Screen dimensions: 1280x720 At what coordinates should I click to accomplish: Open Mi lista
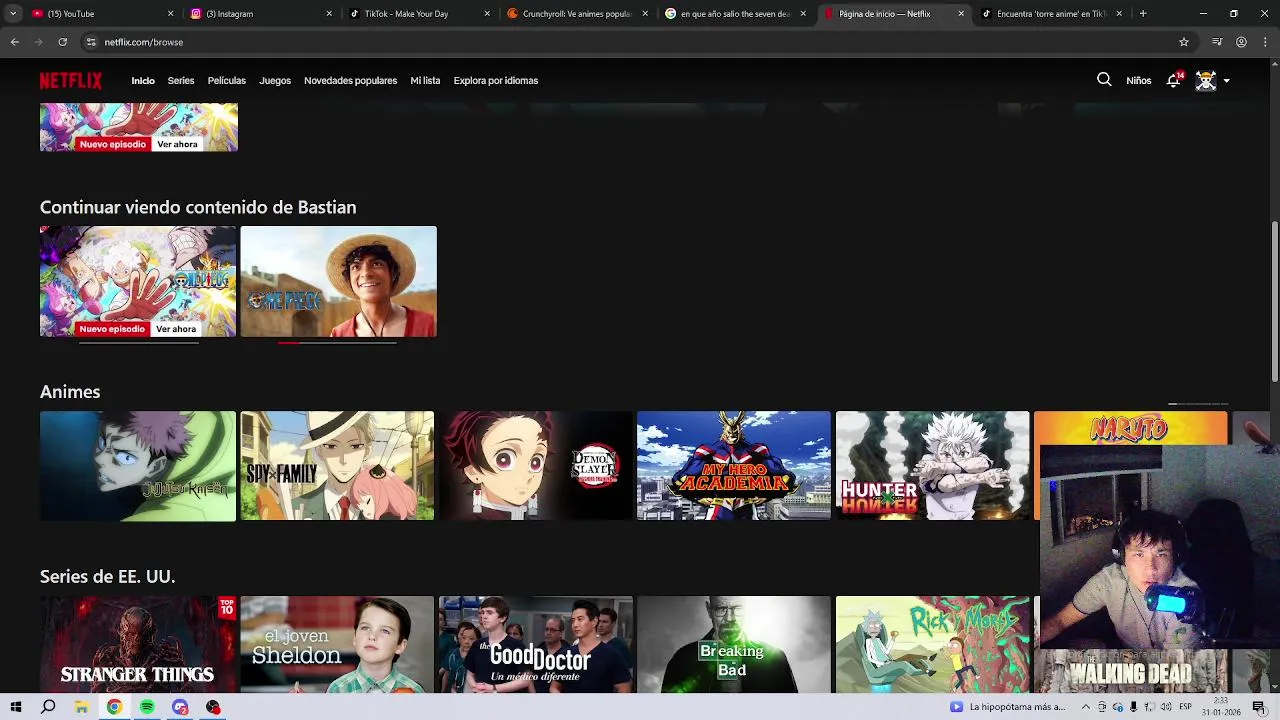pyautogui.click(x=425, y=81)
